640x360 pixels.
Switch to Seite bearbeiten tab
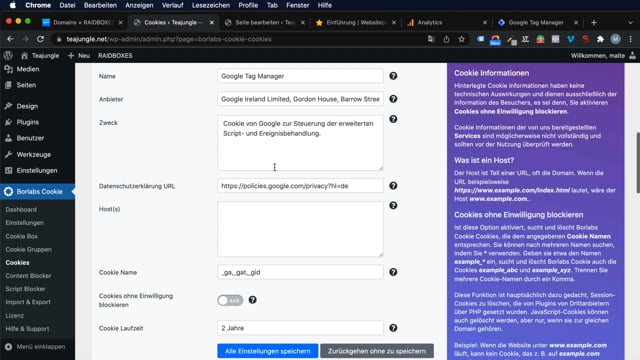click(265, 22)
